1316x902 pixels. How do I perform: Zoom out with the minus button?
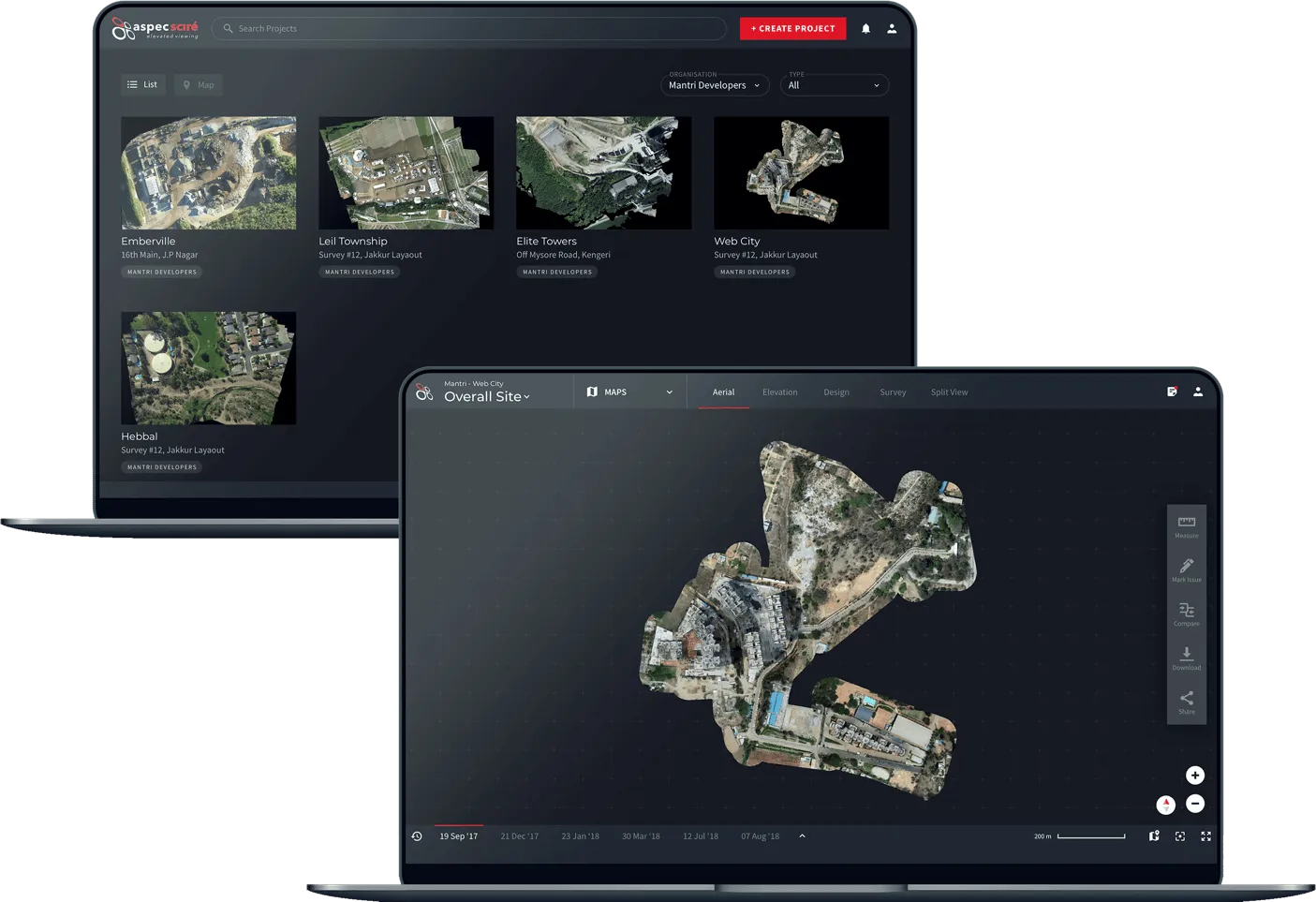click(x=1195, y=804)
